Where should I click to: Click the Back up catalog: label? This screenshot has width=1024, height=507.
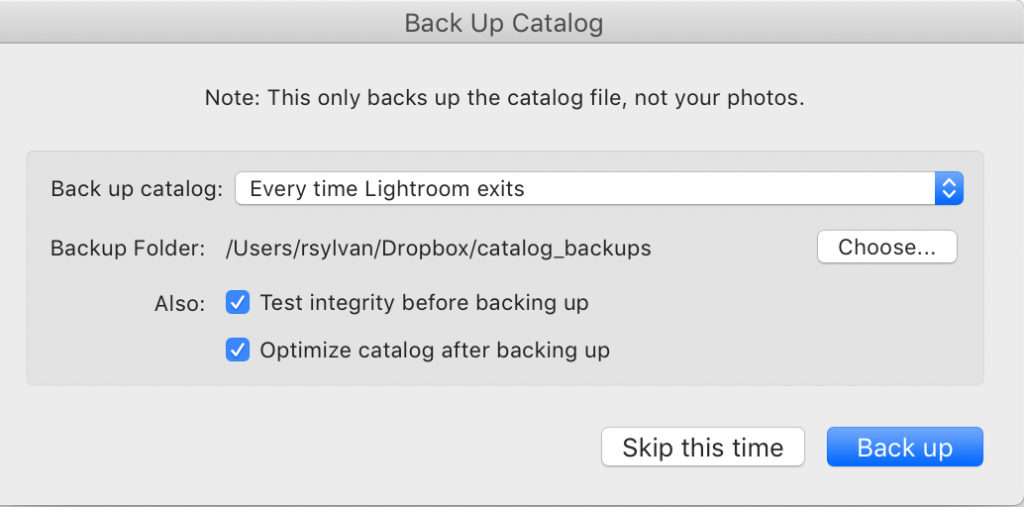137,188
